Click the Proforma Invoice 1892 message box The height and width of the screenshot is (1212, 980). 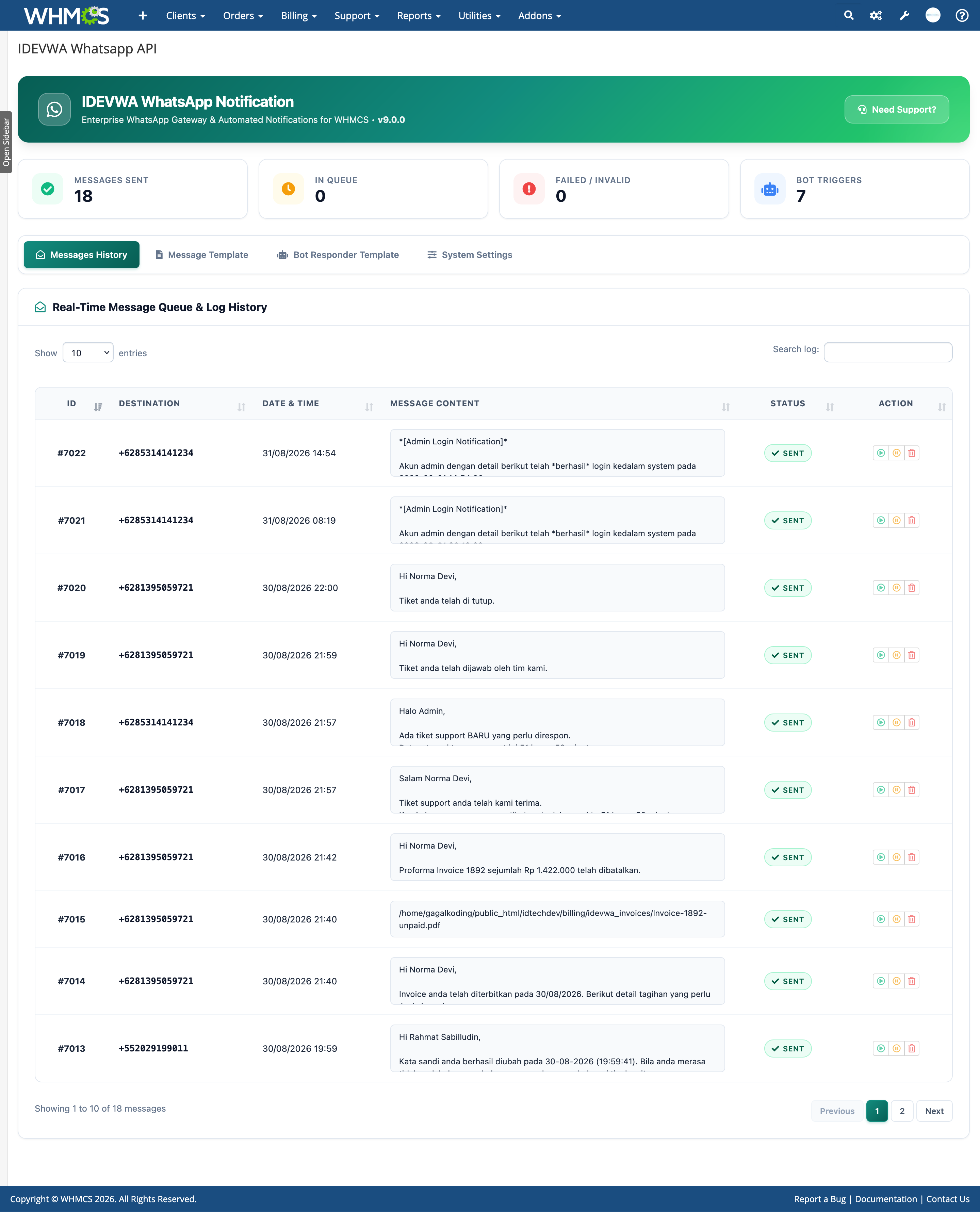557,857
